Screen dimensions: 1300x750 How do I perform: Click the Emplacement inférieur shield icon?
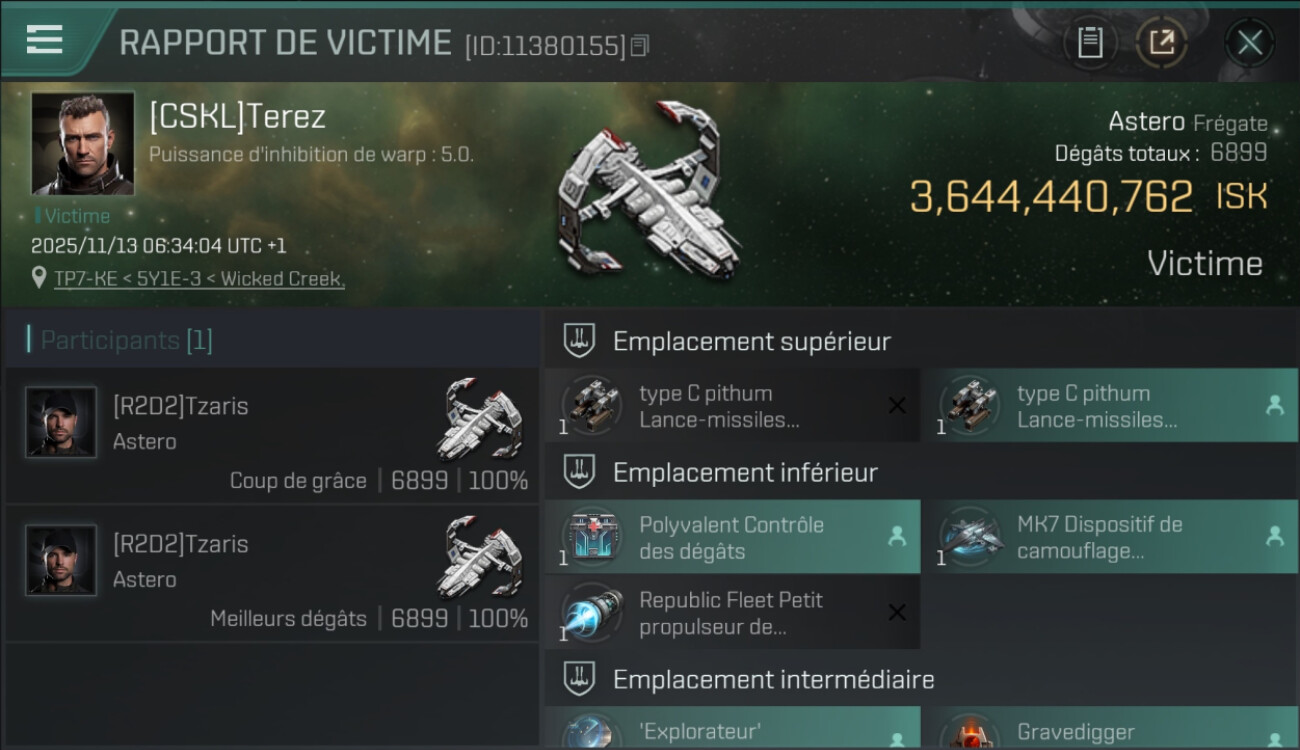[579, 472]
